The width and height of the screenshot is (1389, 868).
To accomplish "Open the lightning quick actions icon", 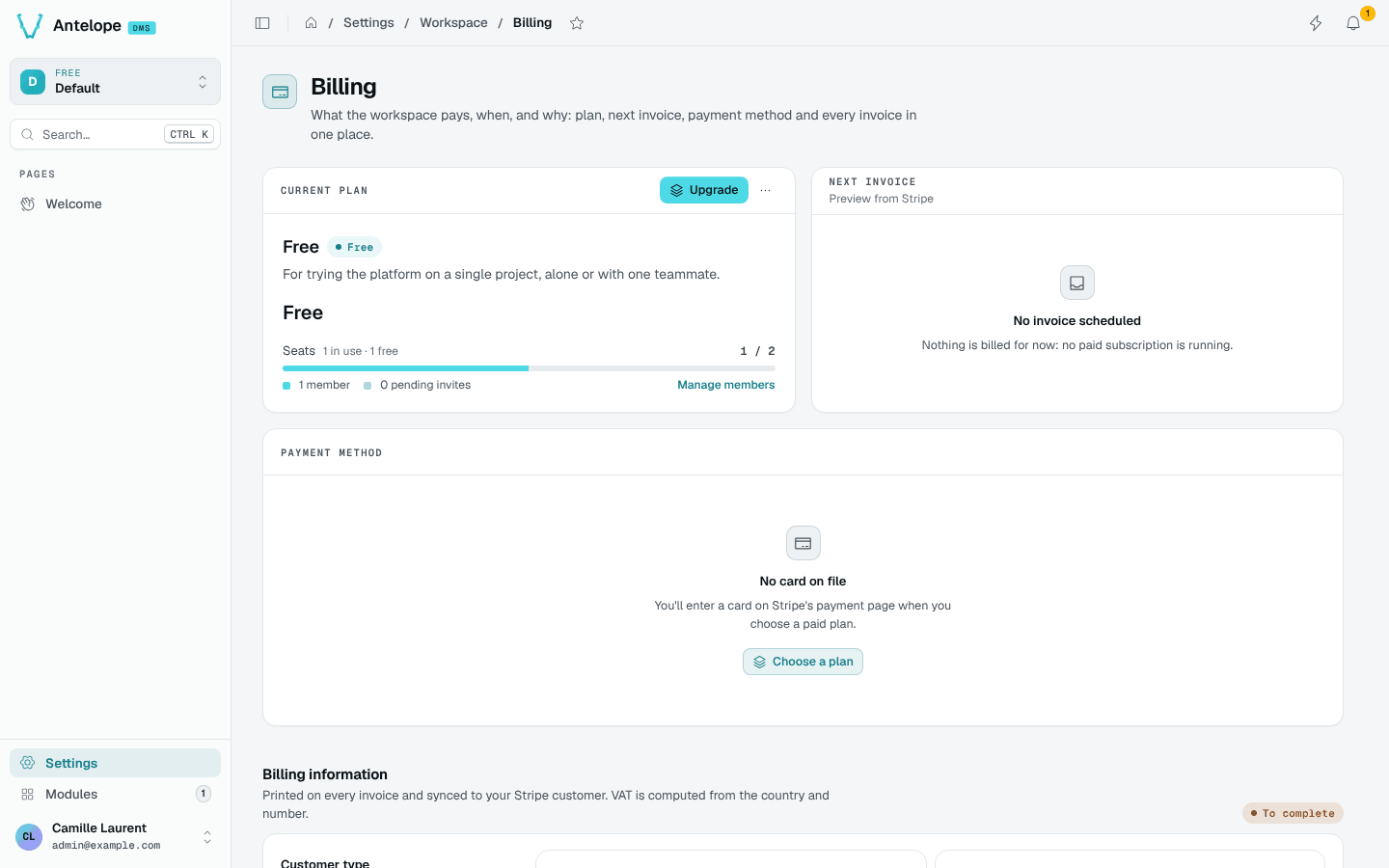I will point(1316,23).
